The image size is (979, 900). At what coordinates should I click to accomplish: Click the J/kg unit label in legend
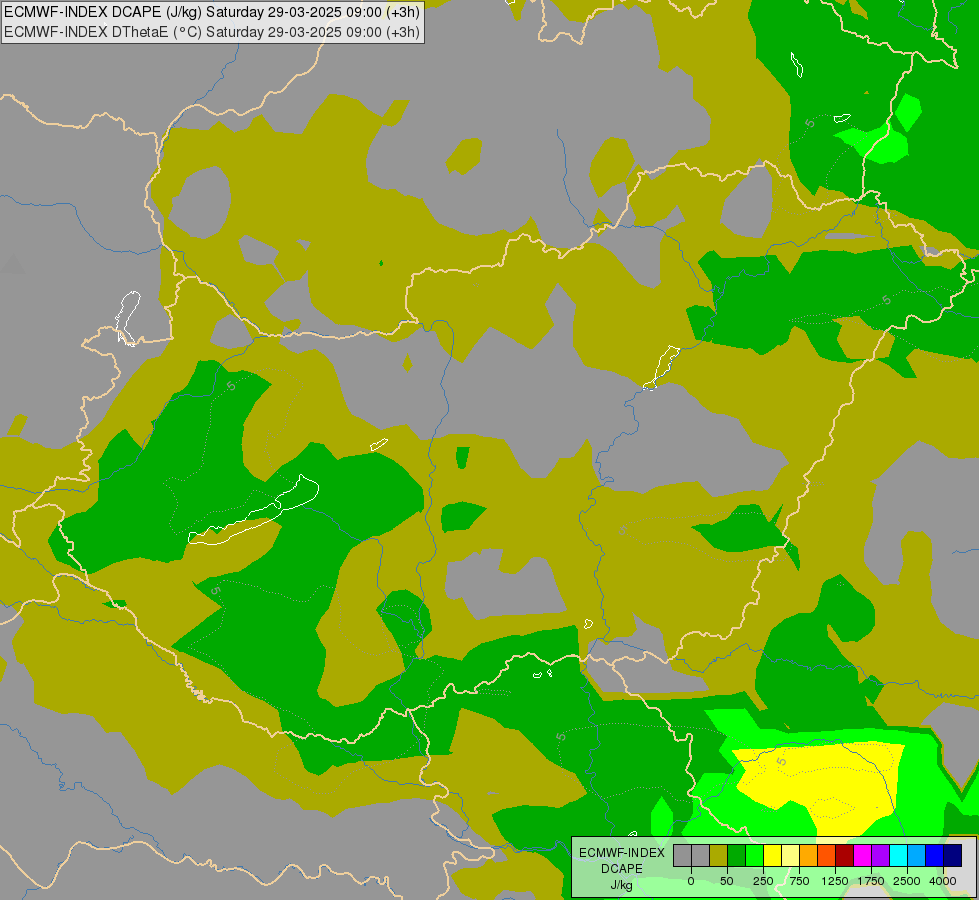622,885
